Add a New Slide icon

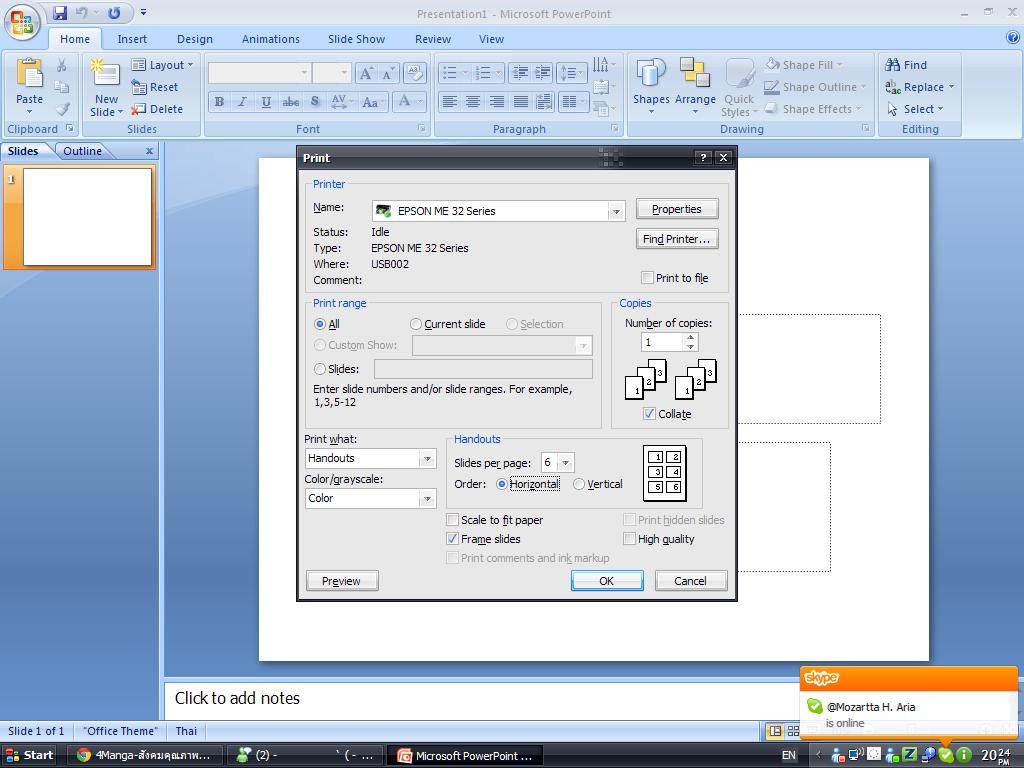(x=105, y=73)
